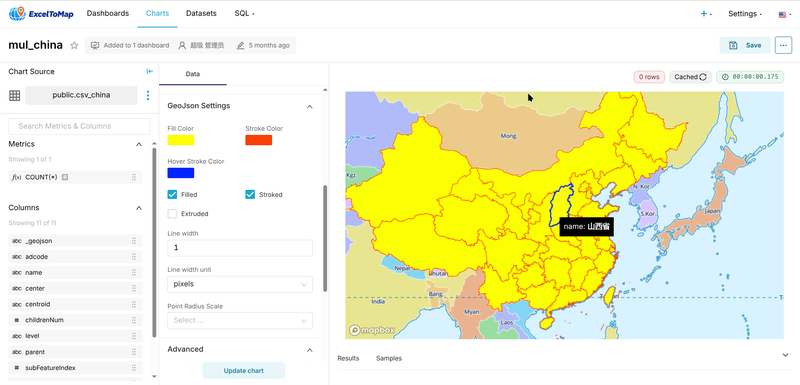
Task: Open the language flag selector
Action: point(784,14)
